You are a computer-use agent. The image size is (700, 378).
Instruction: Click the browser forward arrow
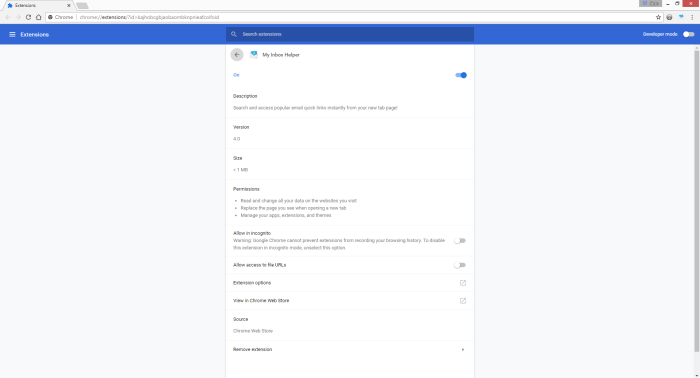click(x=18, y=17)
